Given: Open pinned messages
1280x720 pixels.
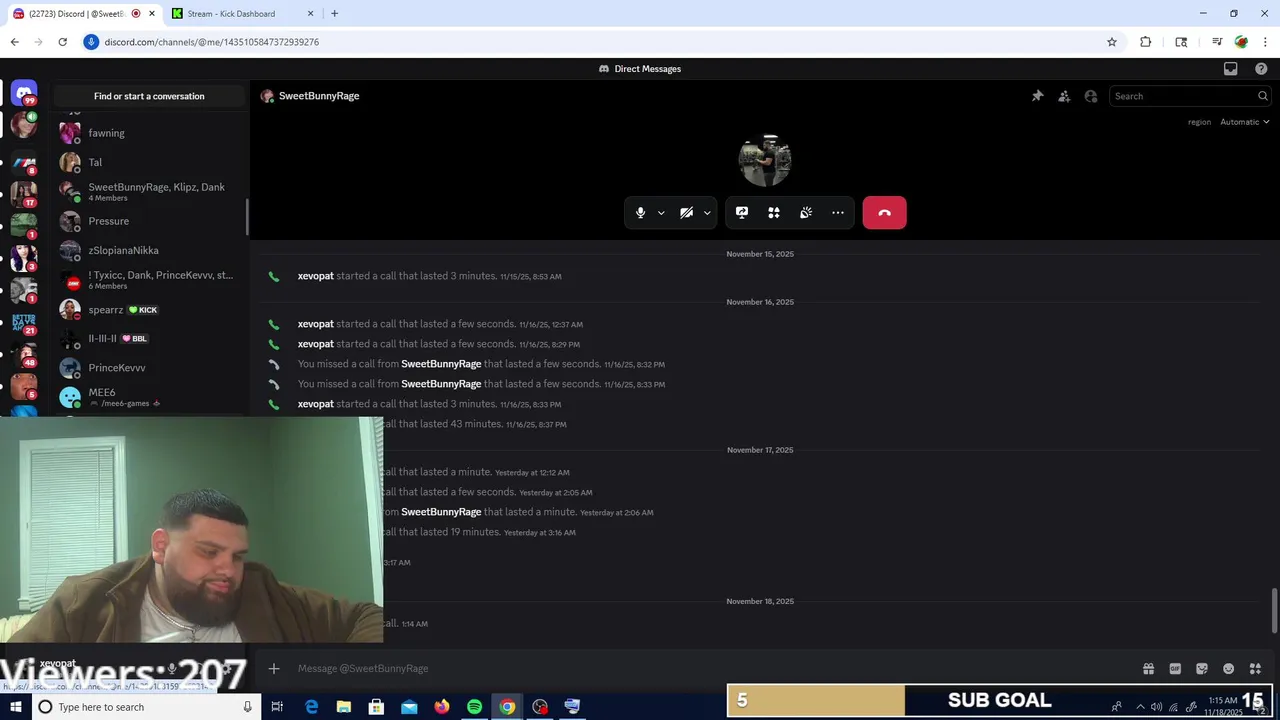Looking at the screenshot, I should 1037,96.
